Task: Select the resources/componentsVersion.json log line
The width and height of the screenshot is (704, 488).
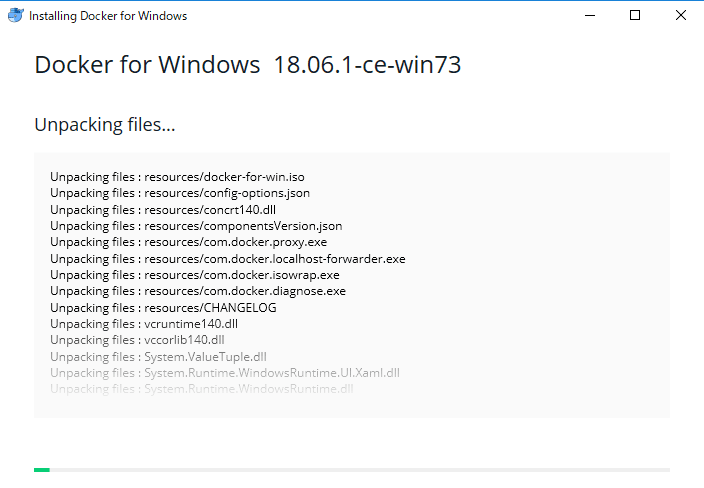Action: [x=196, y=226]
